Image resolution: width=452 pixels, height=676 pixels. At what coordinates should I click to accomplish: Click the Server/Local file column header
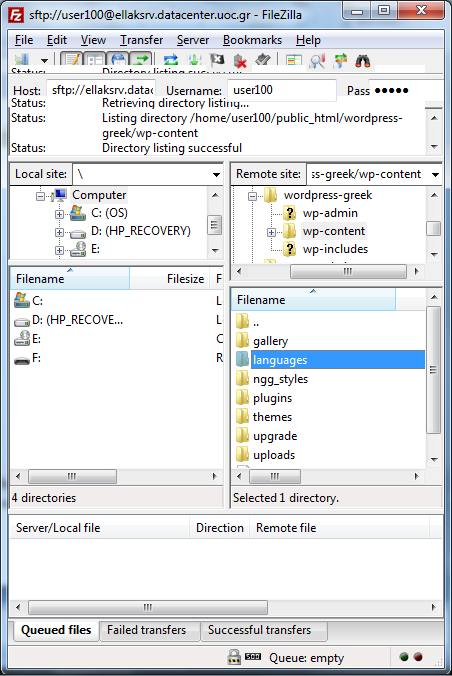[x=100, y=528]
